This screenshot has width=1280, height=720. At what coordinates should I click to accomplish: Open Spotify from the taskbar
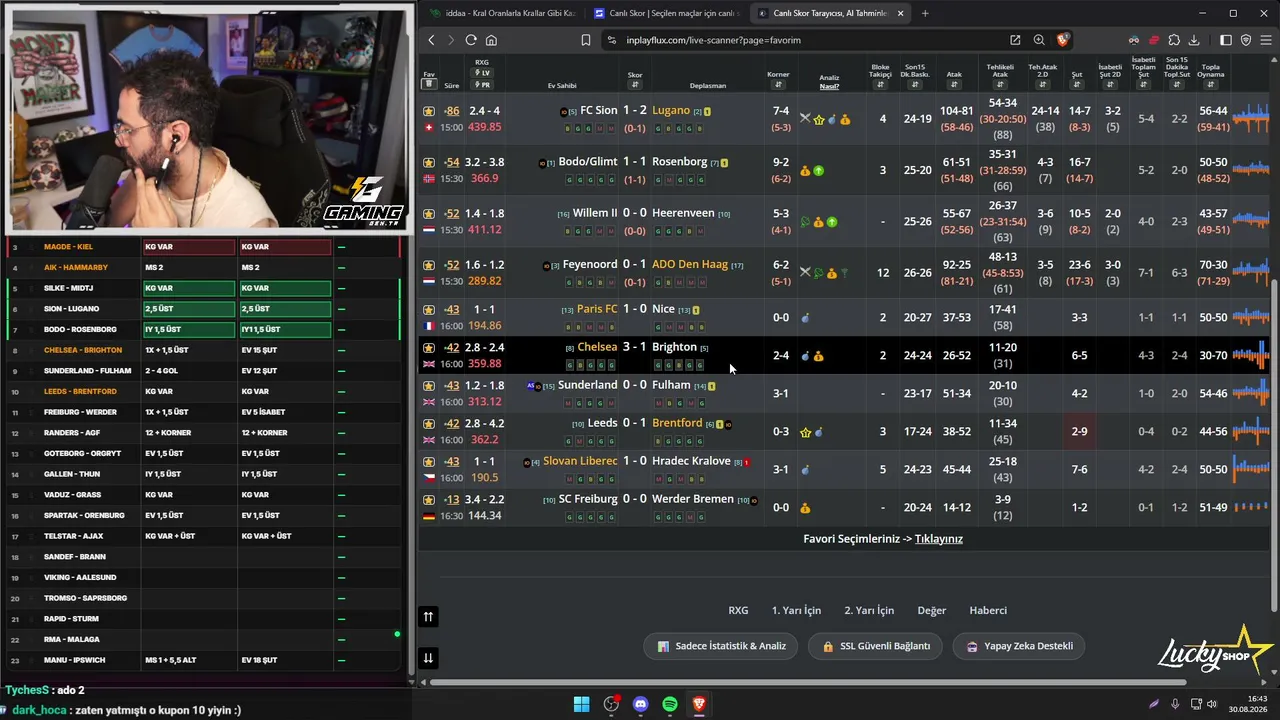point(670,704)
